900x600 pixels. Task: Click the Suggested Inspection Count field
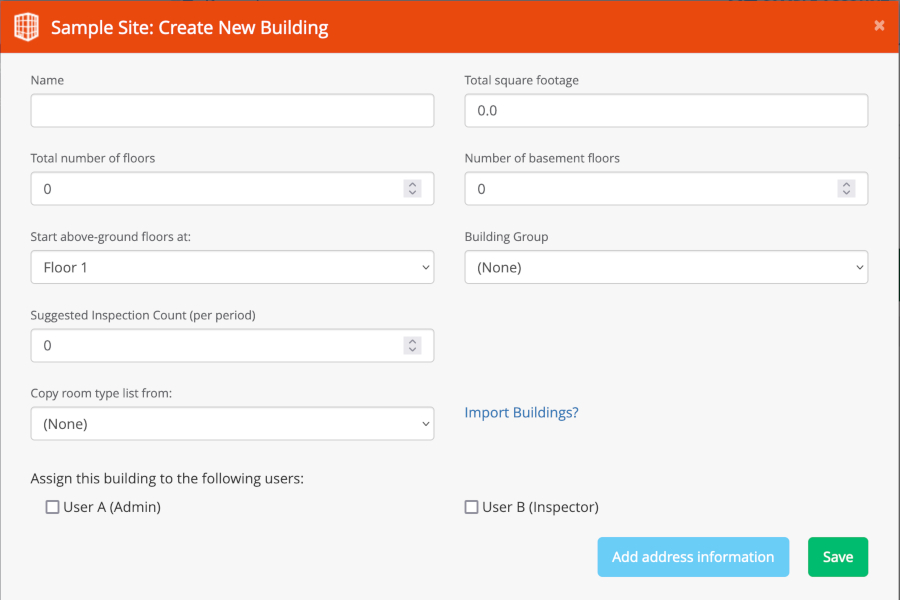[x=215, y=345]
